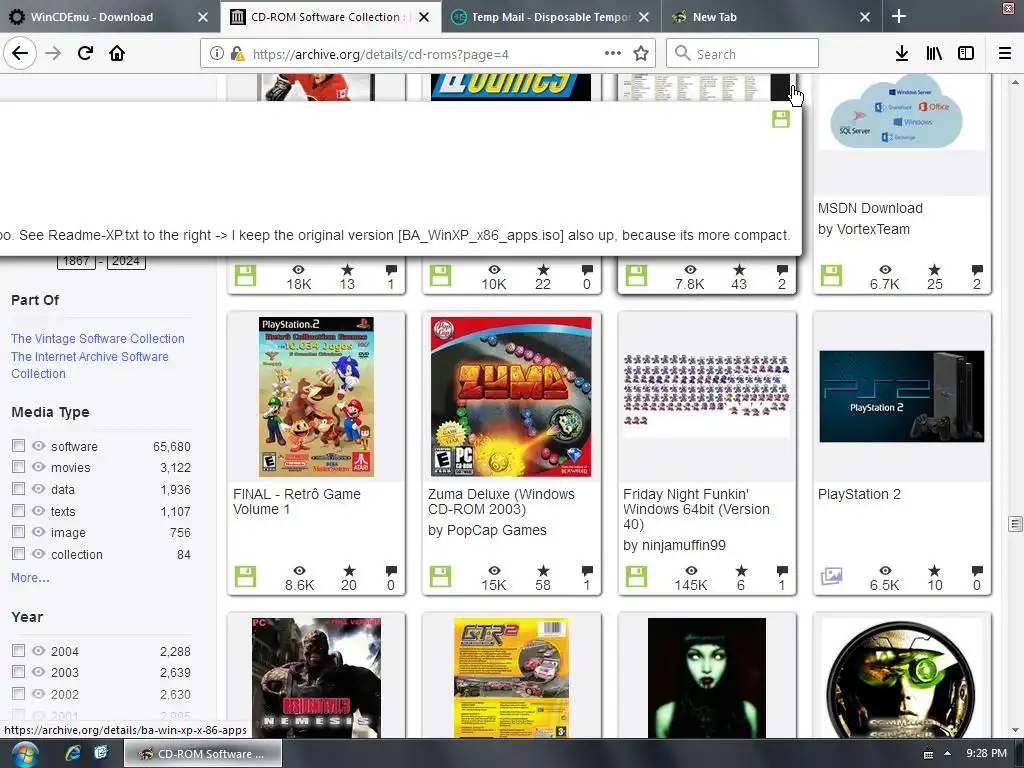
Task: Switch to the Temp Mail tab
Action: pyautogui.click(x=551, y=17)
